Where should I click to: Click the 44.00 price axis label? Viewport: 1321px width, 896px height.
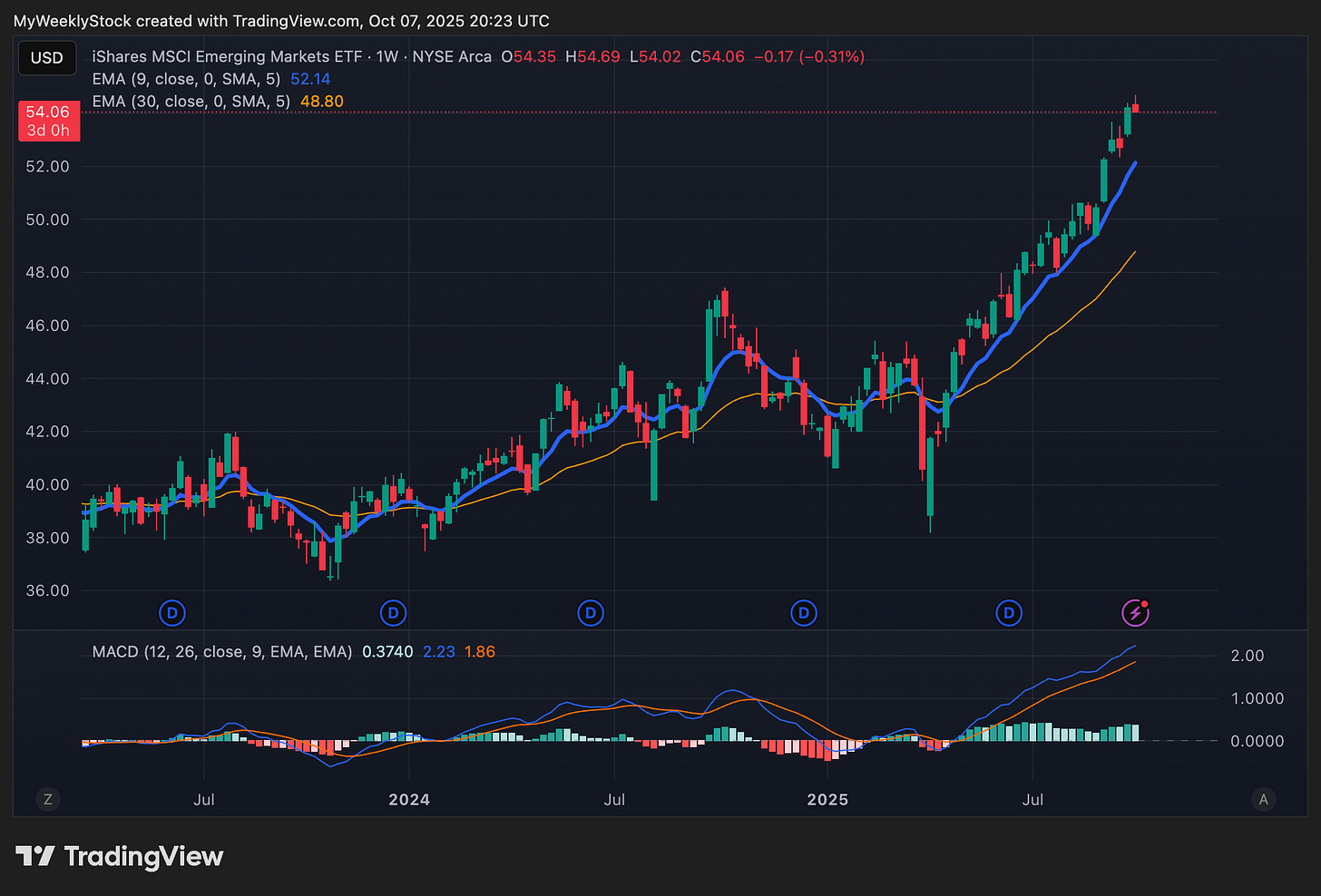(47, 378)
